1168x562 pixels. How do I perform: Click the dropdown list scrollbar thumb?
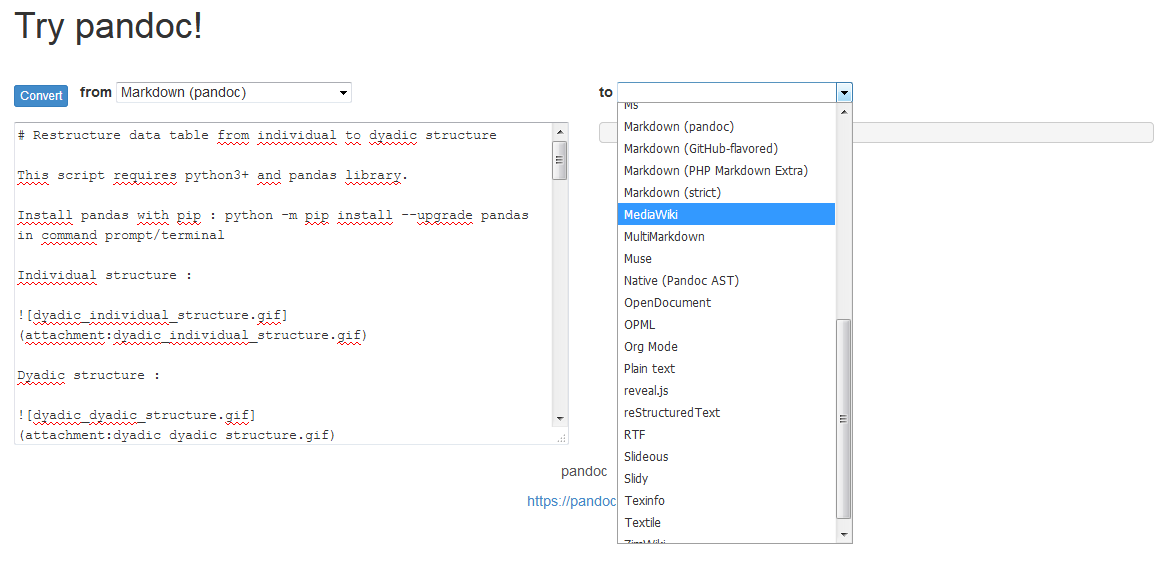[x=844, y=419]
